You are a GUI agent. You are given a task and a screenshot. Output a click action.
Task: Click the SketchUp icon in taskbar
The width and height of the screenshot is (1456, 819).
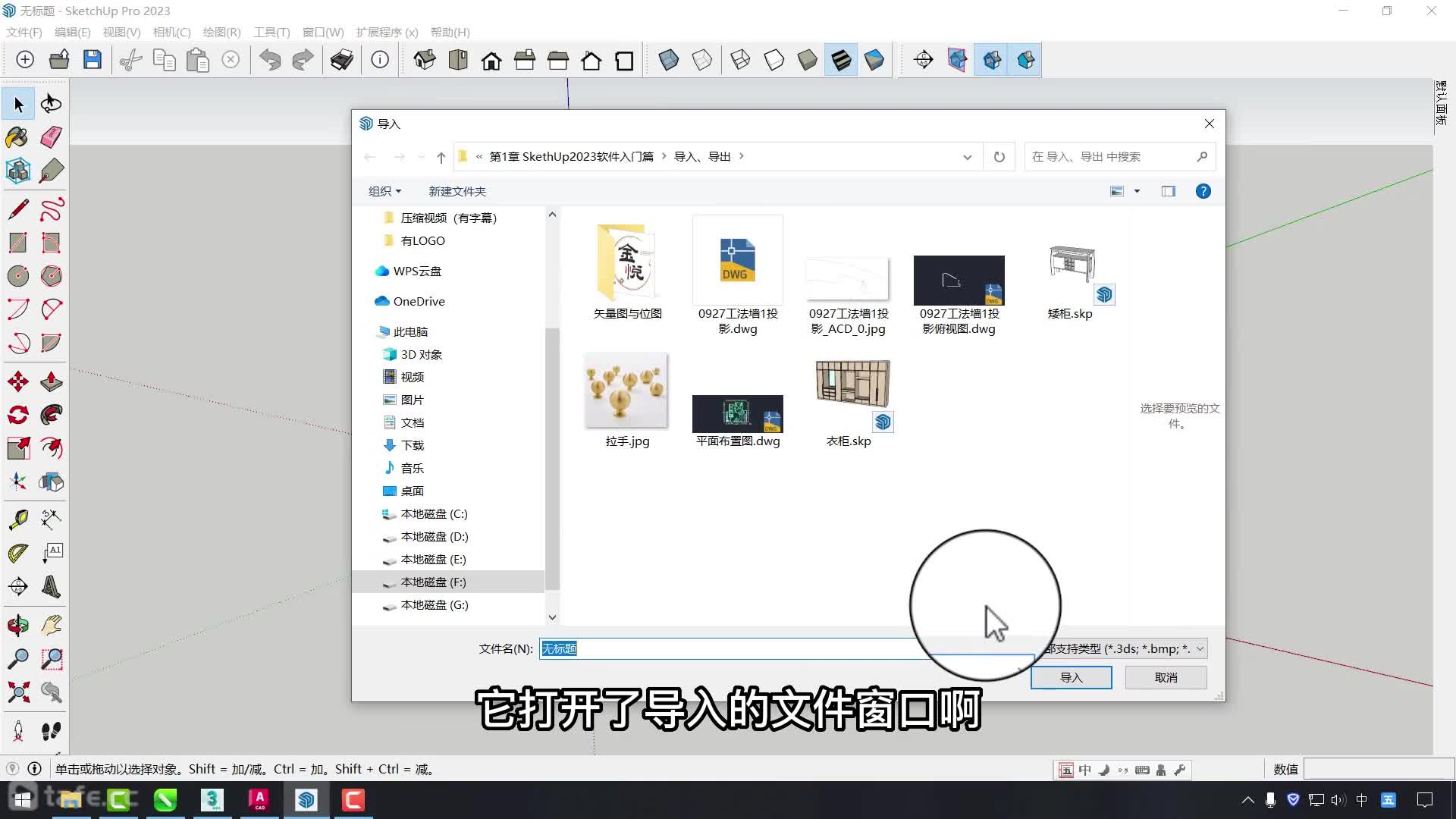click(306, 800)
